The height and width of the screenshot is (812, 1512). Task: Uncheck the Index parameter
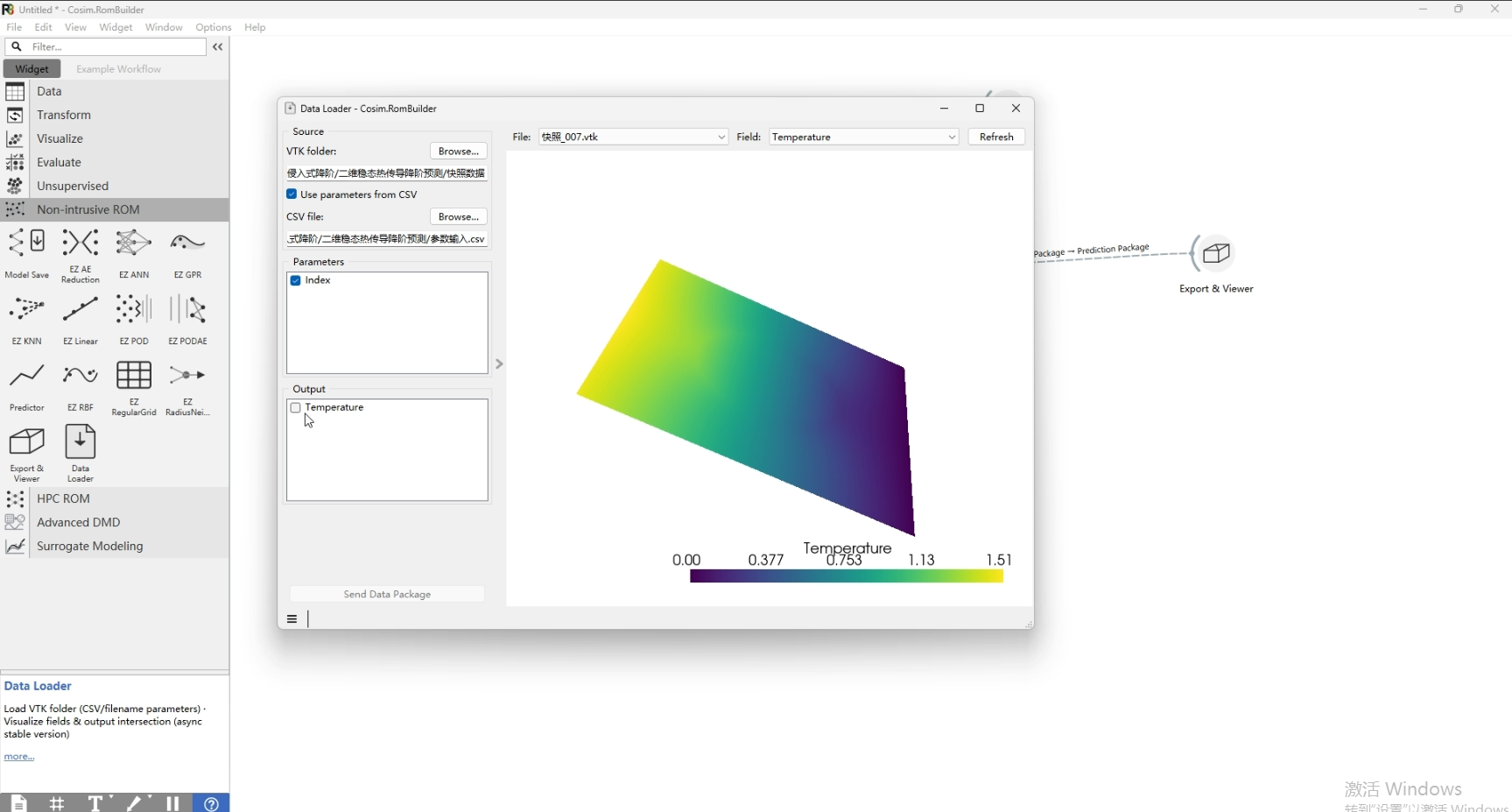pyautogui.click(x=296, y=280)
